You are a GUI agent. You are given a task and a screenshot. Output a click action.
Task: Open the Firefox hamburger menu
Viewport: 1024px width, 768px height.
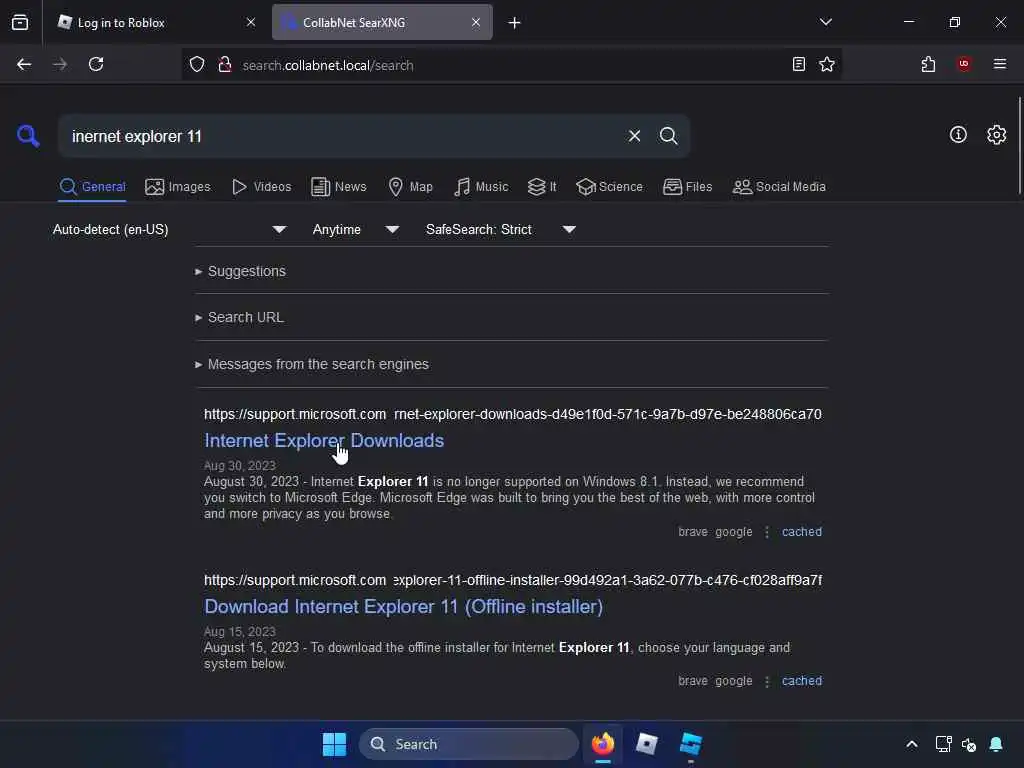point(999,64)
